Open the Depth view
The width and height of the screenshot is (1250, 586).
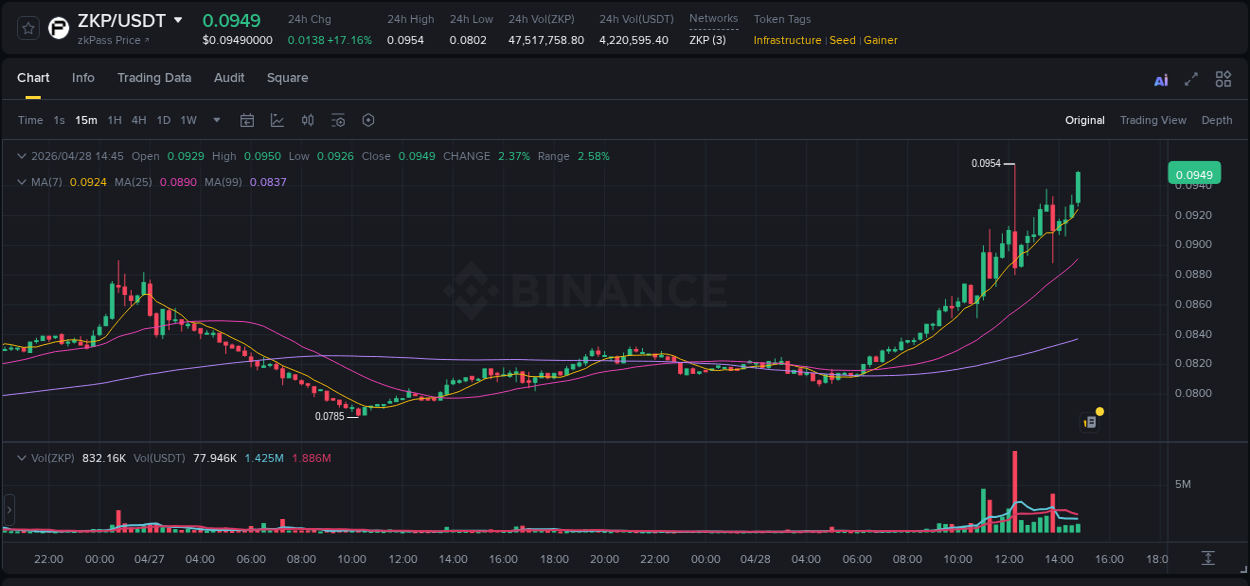[1217, 120]
